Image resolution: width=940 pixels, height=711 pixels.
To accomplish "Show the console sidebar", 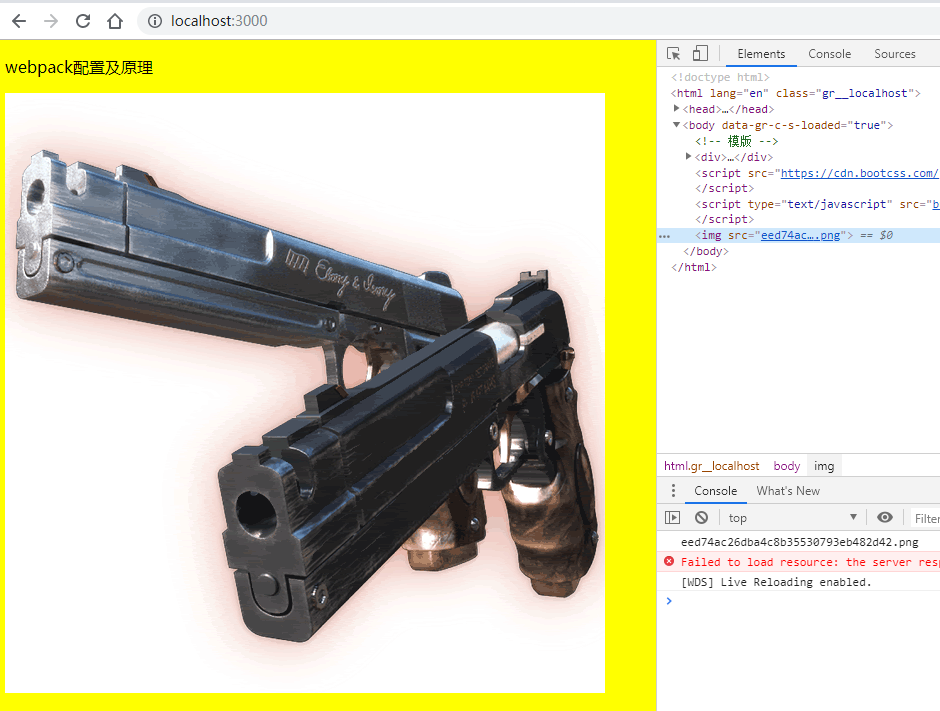I will coord(673,517).
